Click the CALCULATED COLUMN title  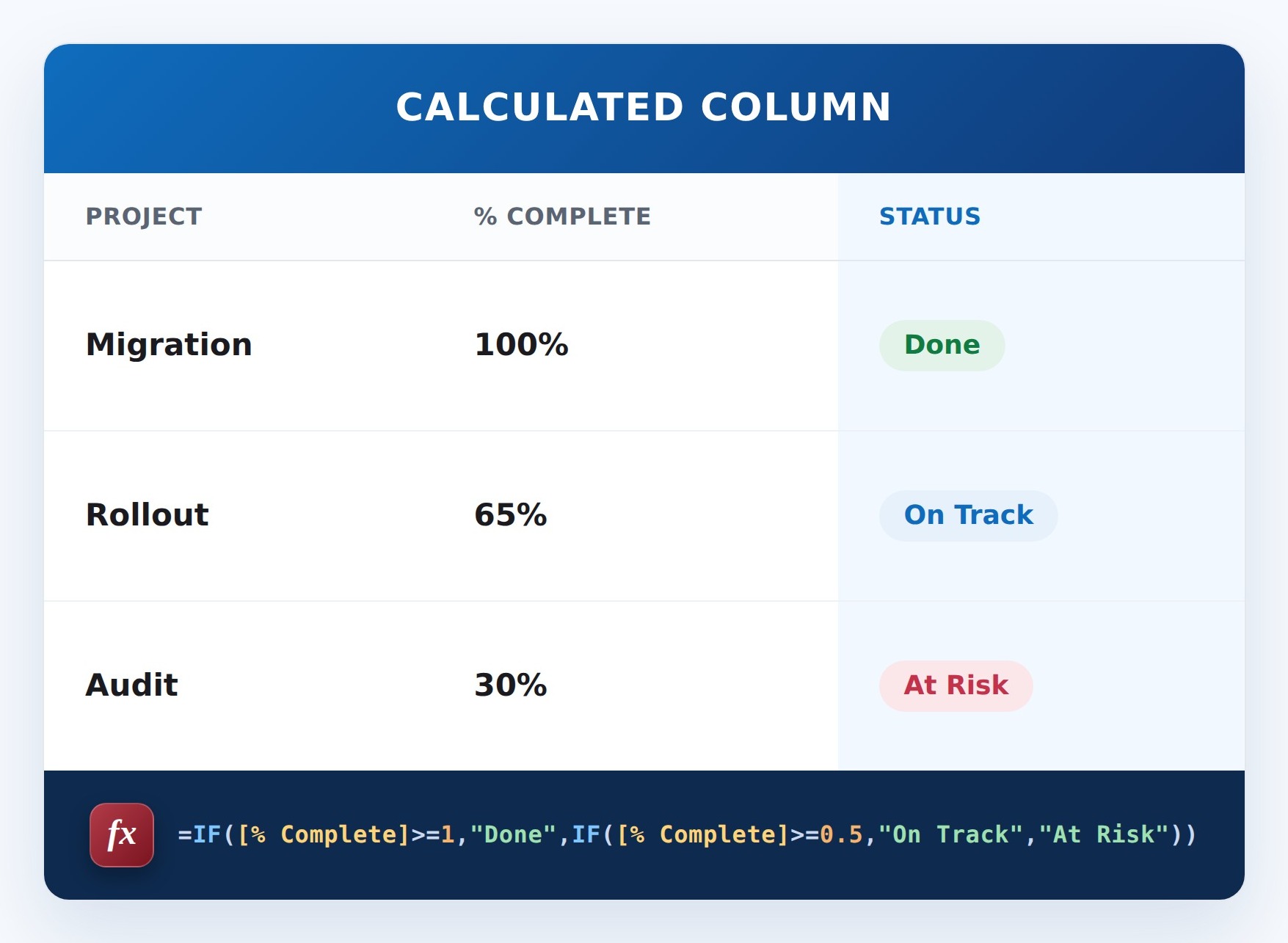tap(644, 107)
